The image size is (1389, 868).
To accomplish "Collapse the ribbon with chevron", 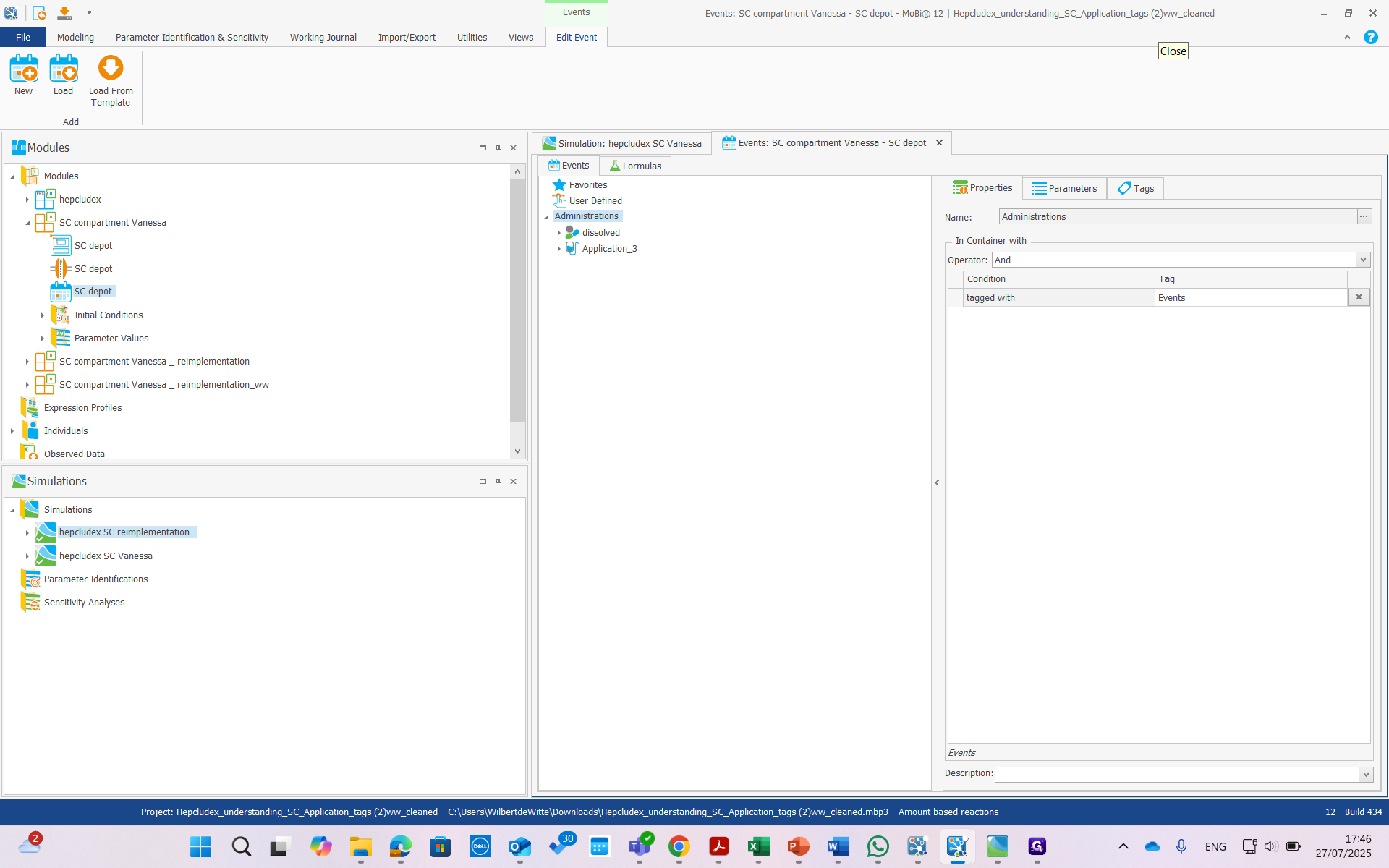I will (1347, 38).
